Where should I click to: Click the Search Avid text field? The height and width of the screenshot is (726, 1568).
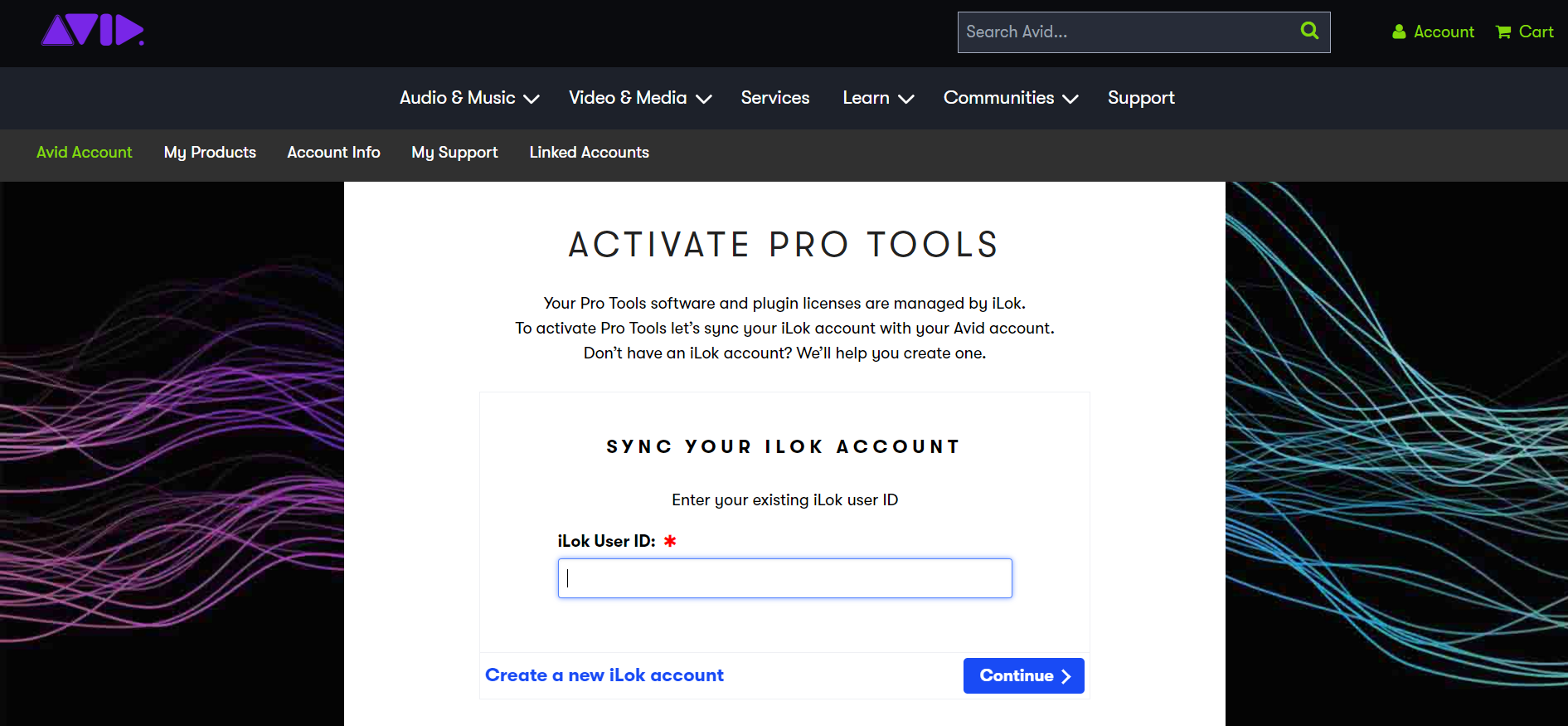(1128, 32)
